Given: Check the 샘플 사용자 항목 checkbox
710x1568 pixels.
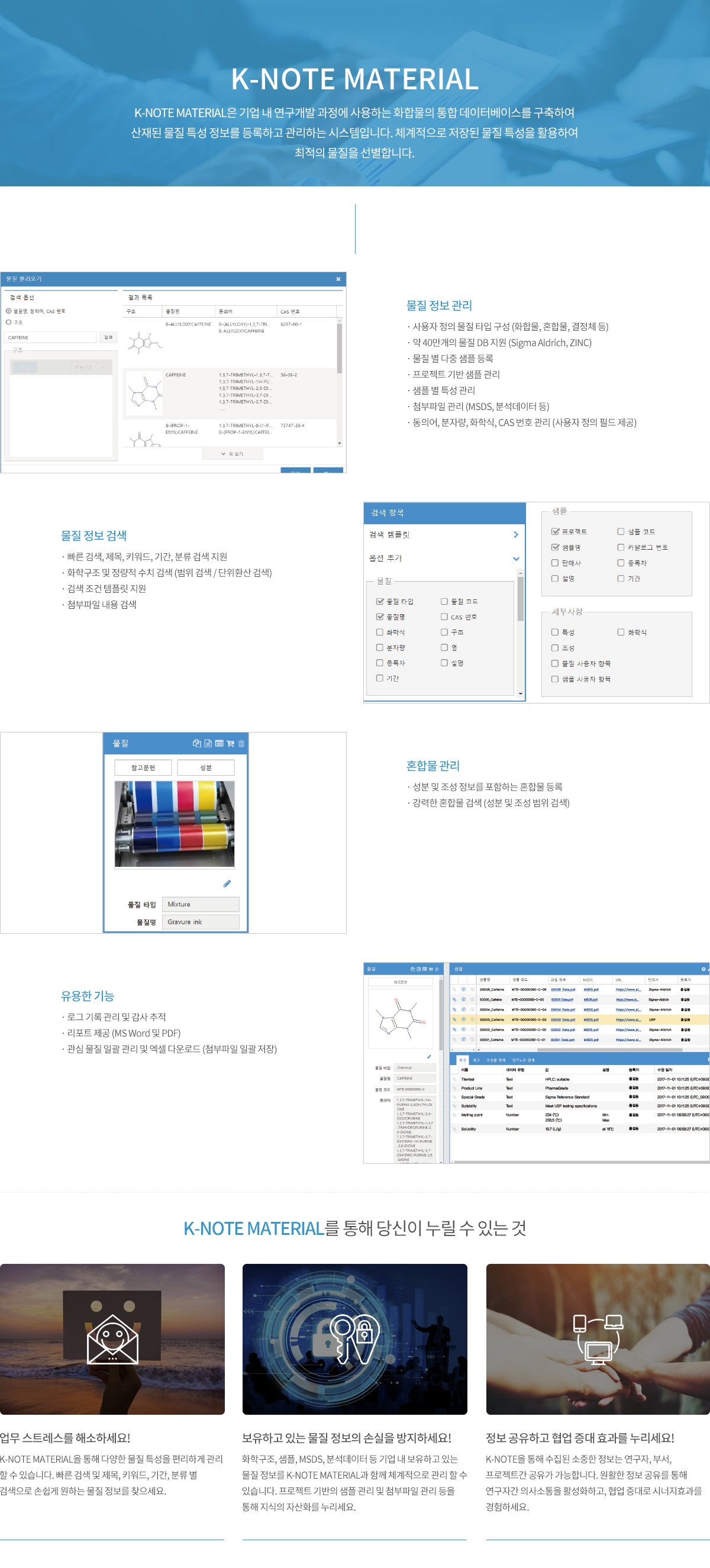Looking at the screenshot, I should point(556,679).
